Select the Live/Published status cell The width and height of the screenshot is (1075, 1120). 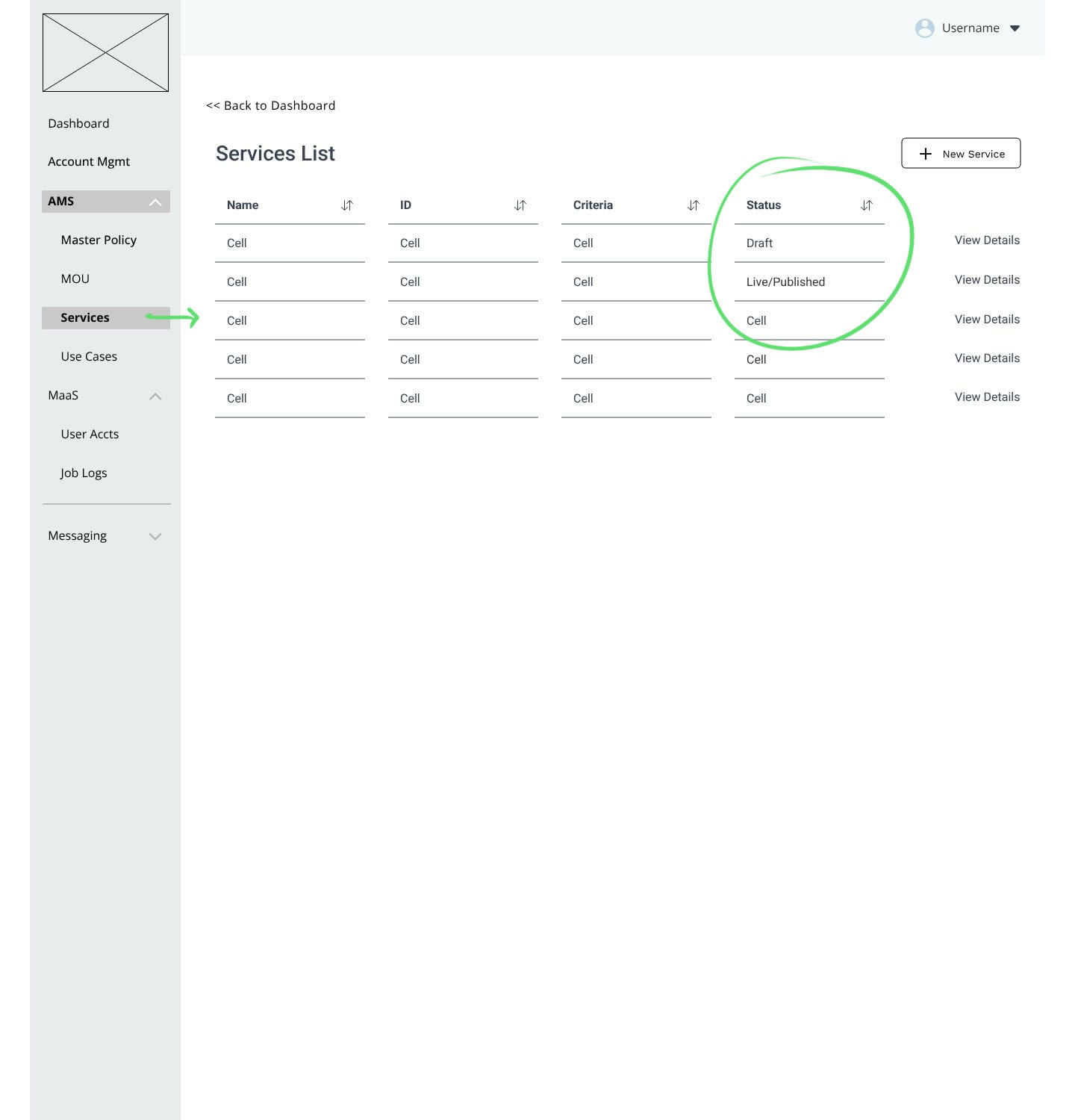(x=785, y=281)
